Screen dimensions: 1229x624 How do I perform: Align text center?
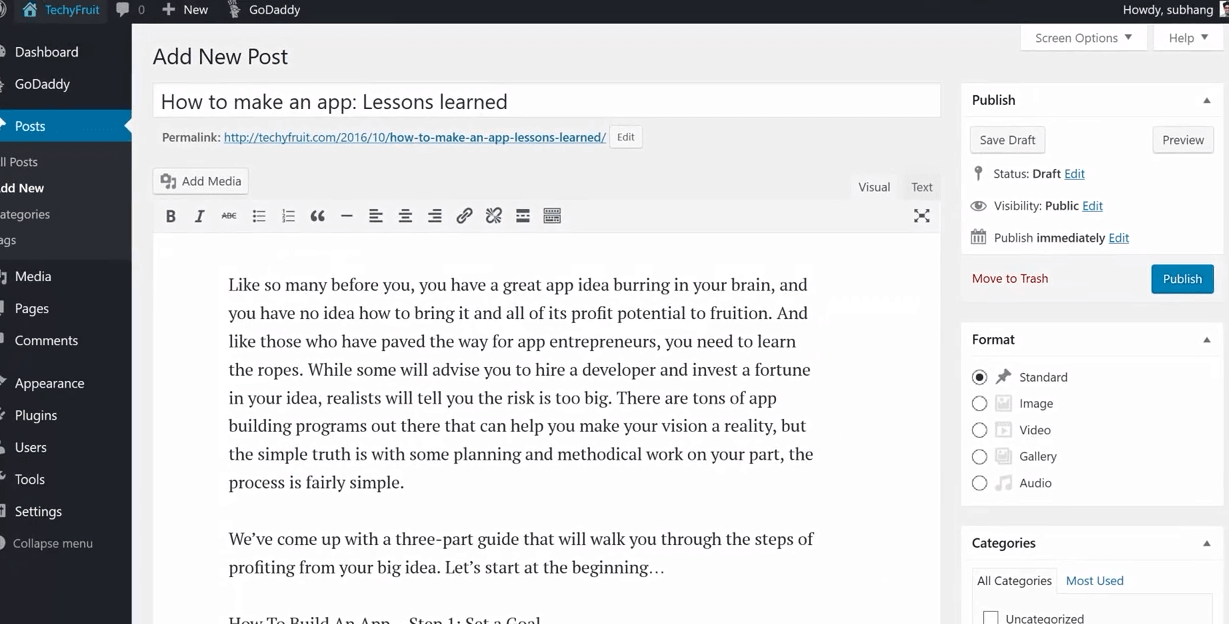[x=405, y=216]
